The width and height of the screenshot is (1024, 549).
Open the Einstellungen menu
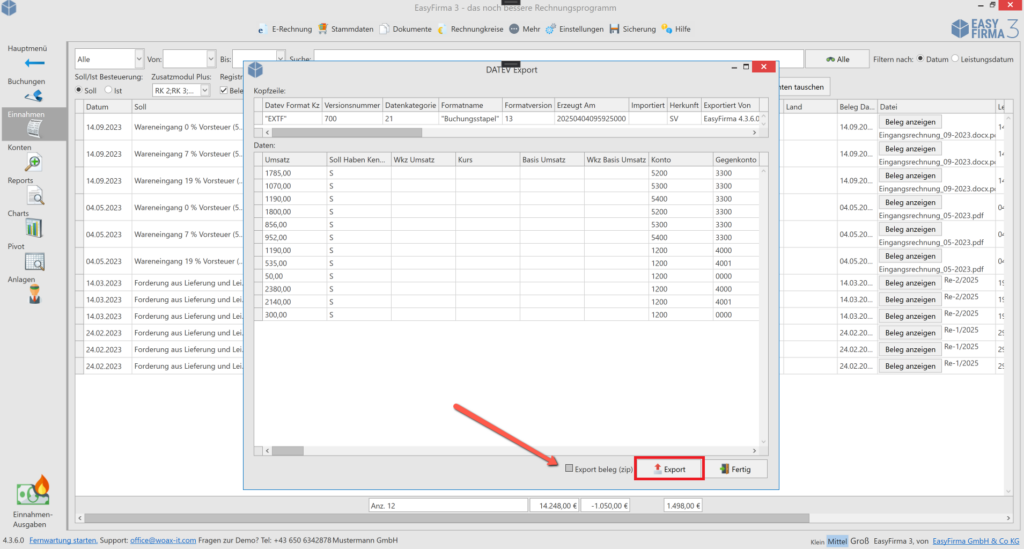click(x=581, y=29)
